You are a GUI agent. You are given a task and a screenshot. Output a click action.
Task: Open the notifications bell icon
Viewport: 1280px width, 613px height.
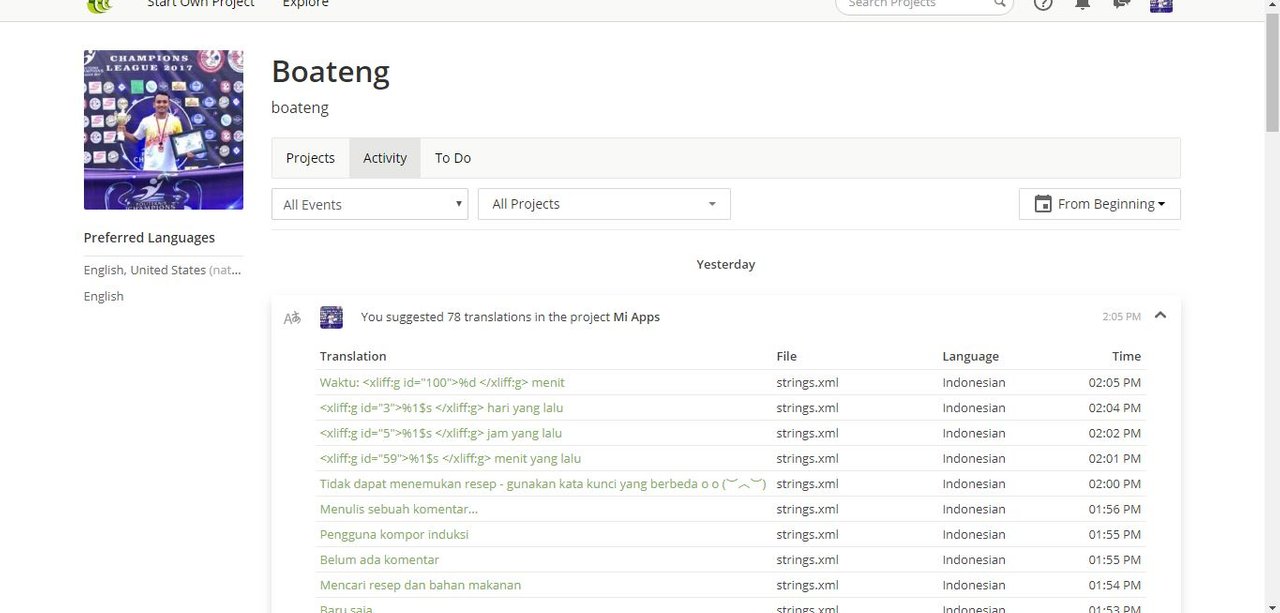(x=1082, y=4)
